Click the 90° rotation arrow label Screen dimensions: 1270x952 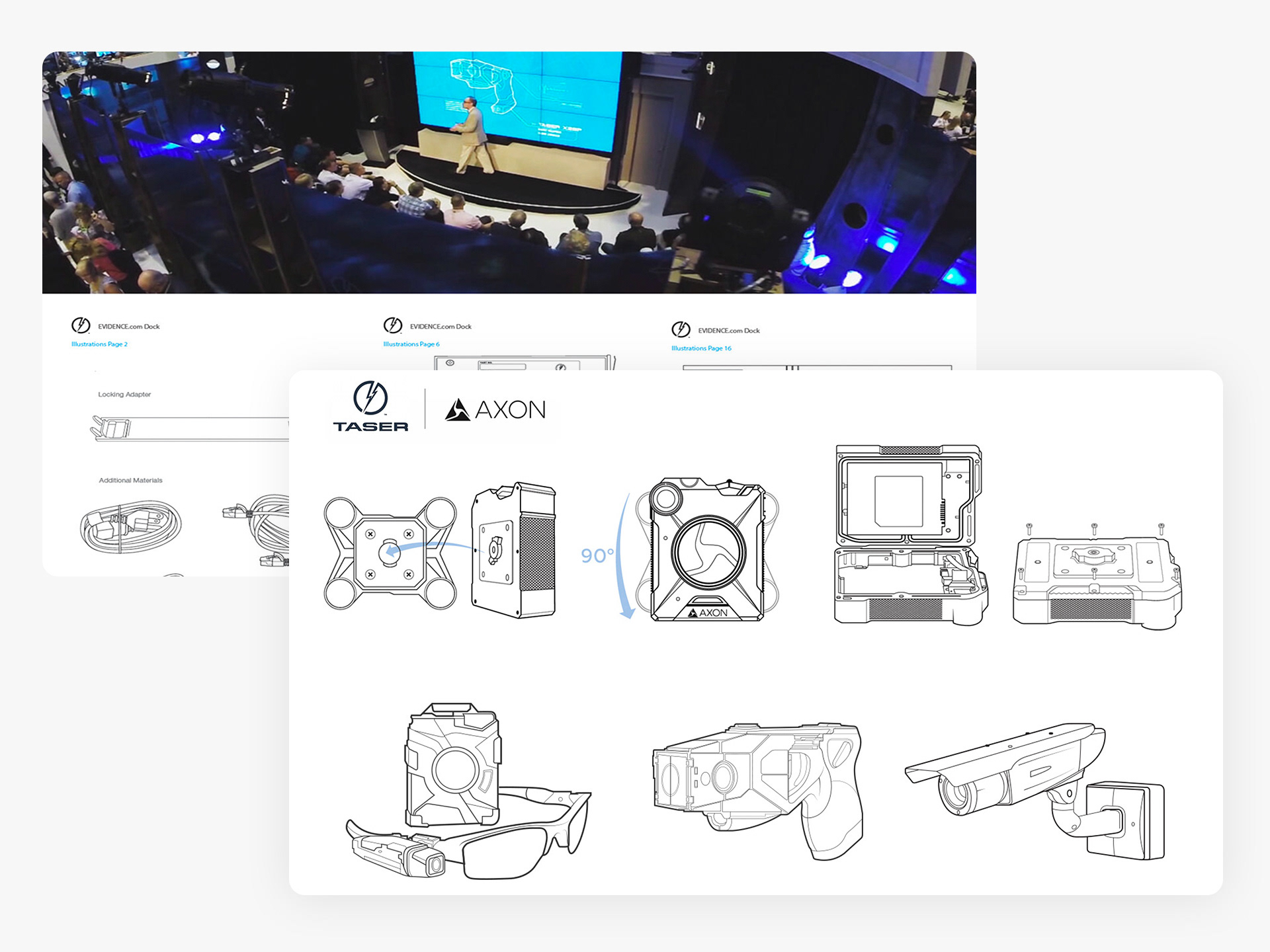[x=597, y=555]
